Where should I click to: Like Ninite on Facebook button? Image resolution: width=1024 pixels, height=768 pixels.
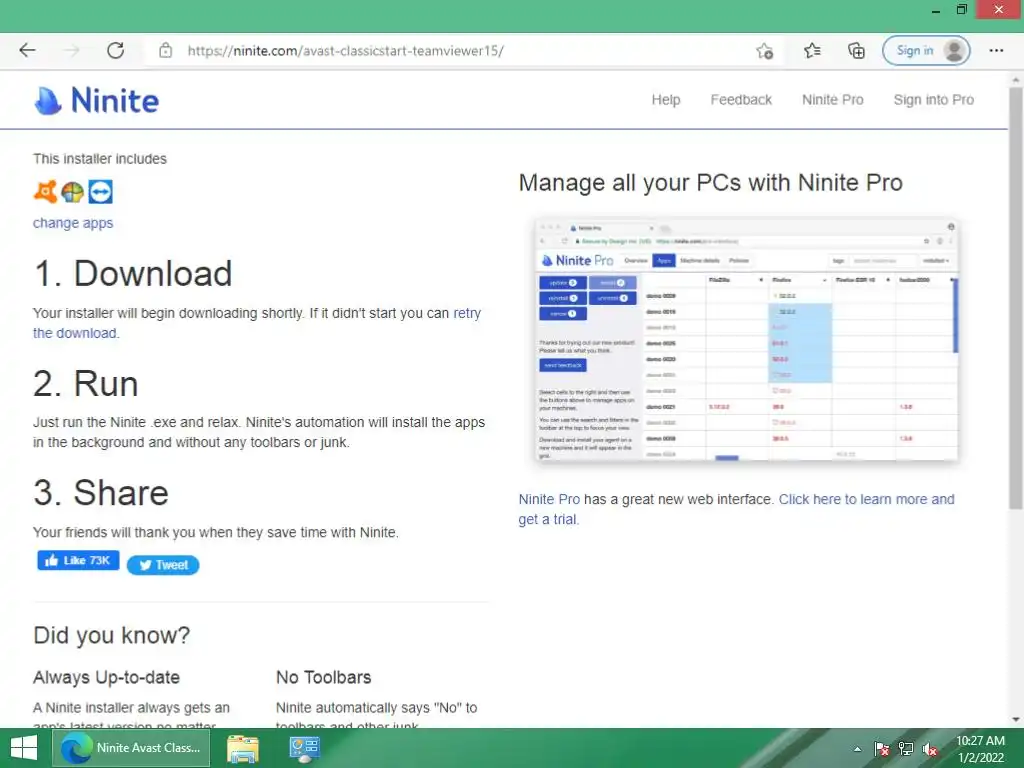coord(78,560)
